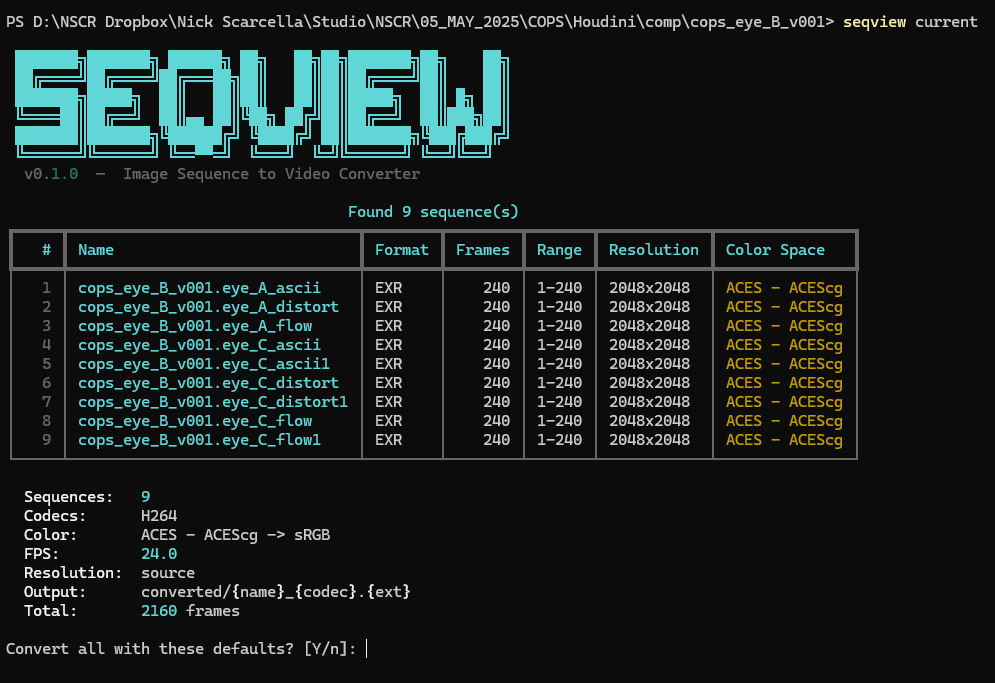This screenshot has width=995, height=683.
Task: Click ACES - ACEScg in eye_A_ascii row
Action: (784, 288)
